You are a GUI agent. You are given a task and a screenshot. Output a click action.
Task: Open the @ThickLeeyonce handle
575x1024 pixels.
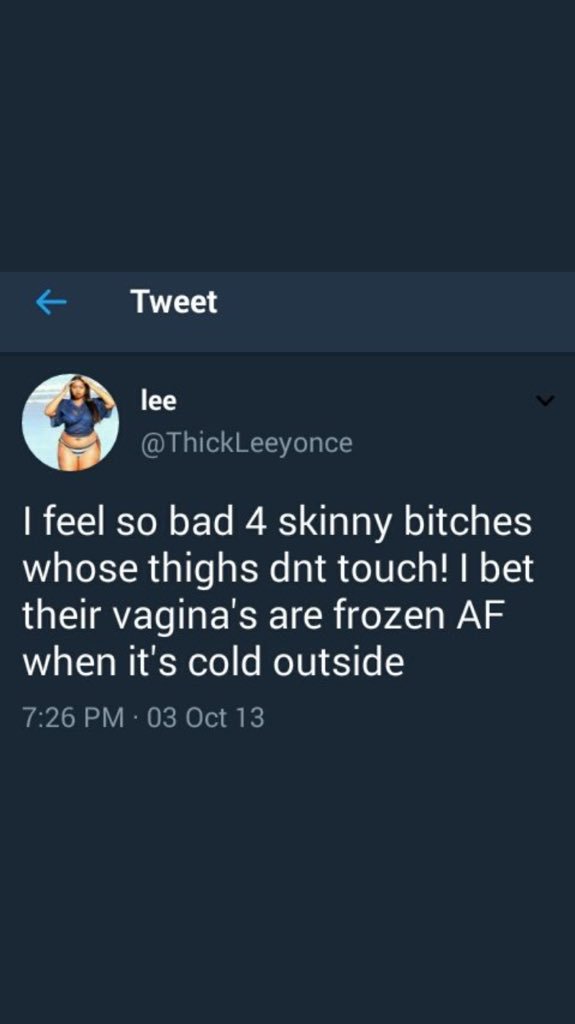(x=247, y=443)
